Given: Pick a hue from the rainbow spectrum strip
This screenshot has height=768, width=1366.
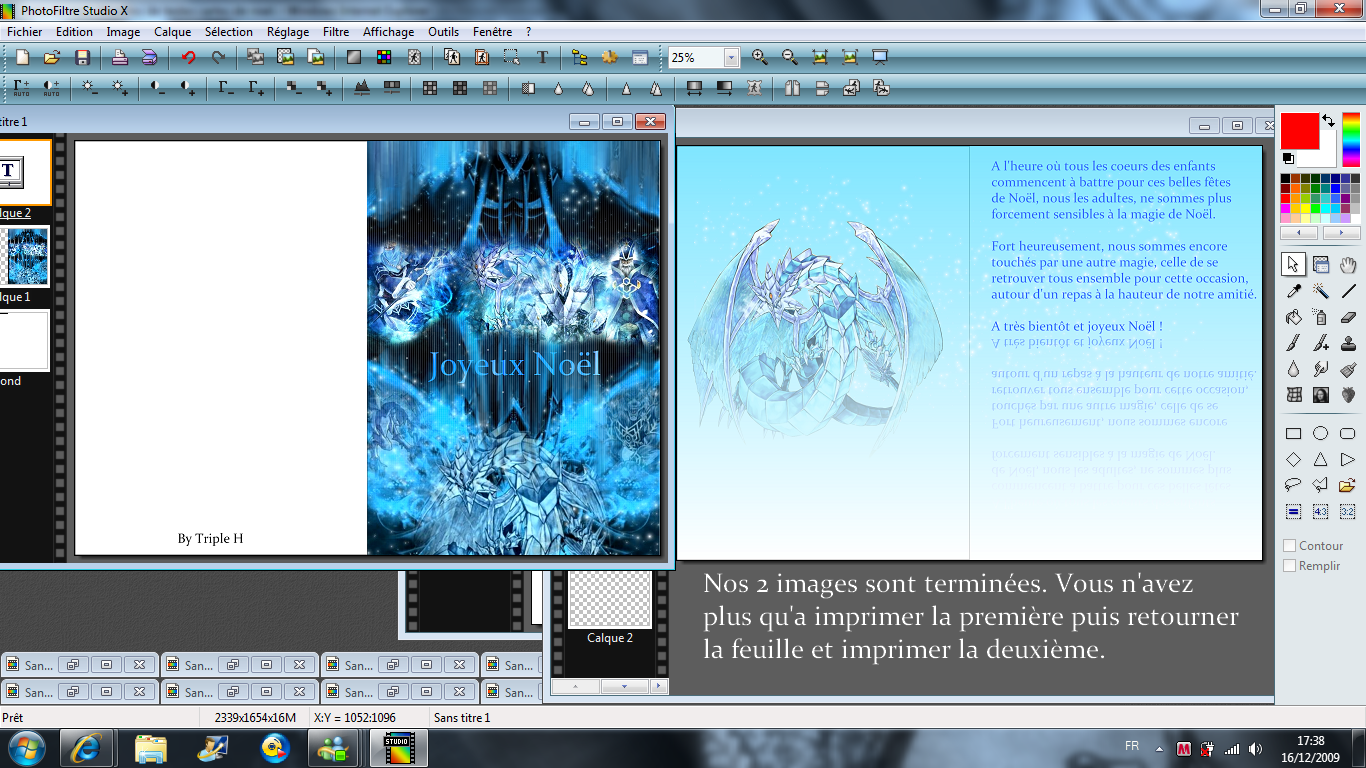Looking at the screenshot, I should [x=1351, y=140].
